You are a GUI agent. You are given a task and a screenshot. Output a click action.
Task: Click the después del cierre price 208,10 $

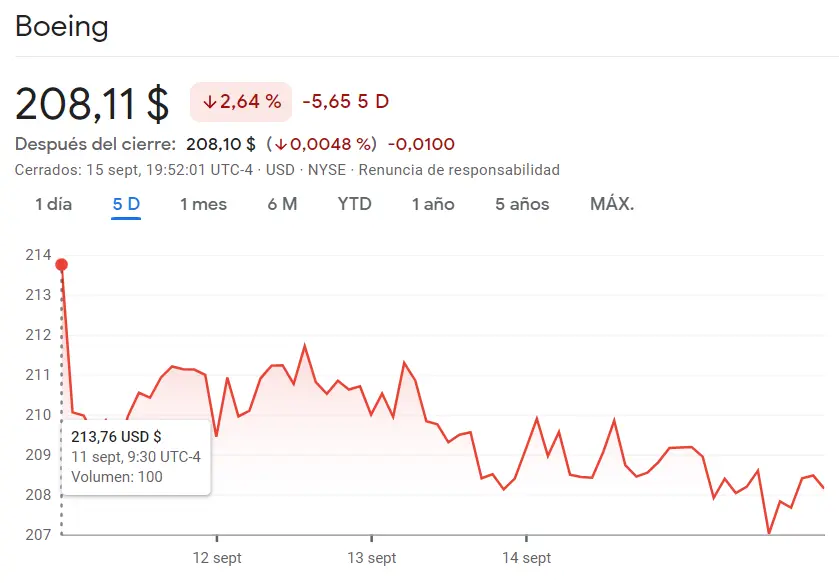point(221,143)
